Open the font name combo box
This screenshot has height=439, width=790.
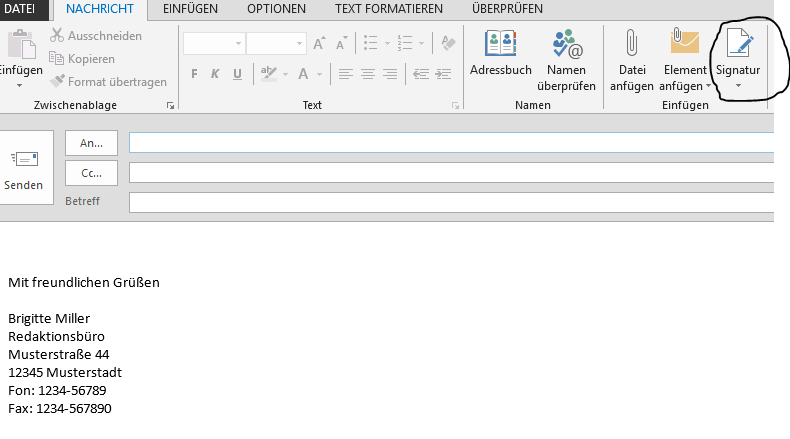pyautogui.click(x=214, y=44)
